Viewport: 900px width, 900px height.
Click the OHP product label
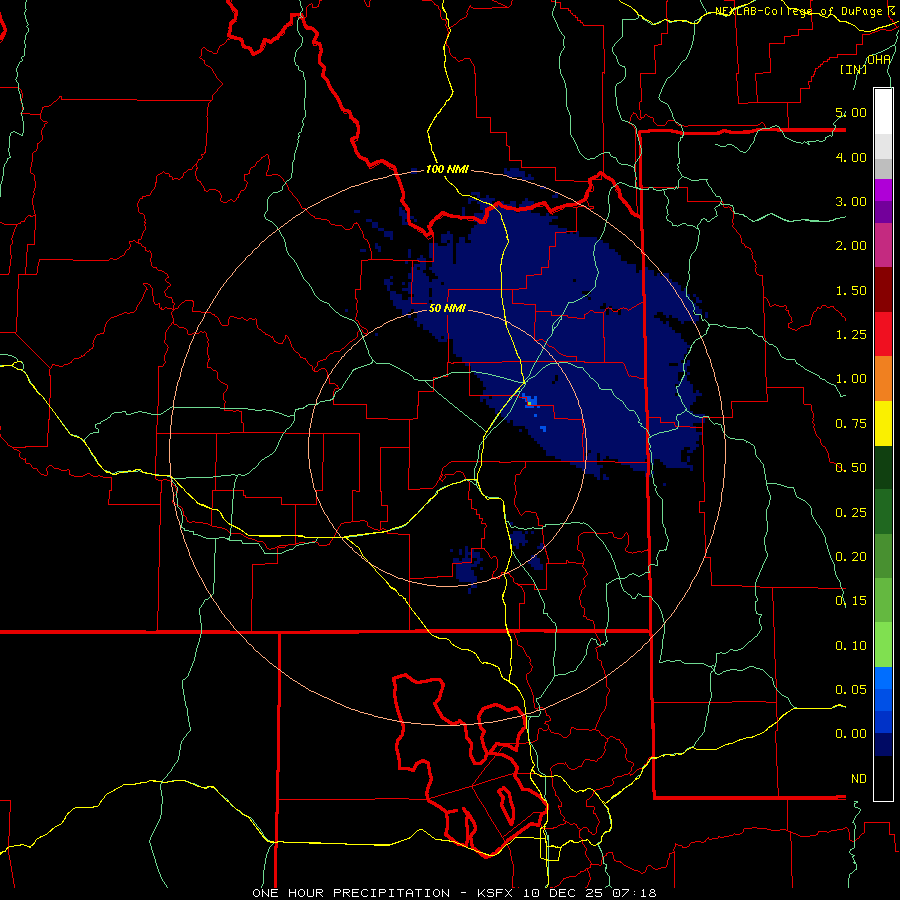pyautogui.click(x=879, y=59)
